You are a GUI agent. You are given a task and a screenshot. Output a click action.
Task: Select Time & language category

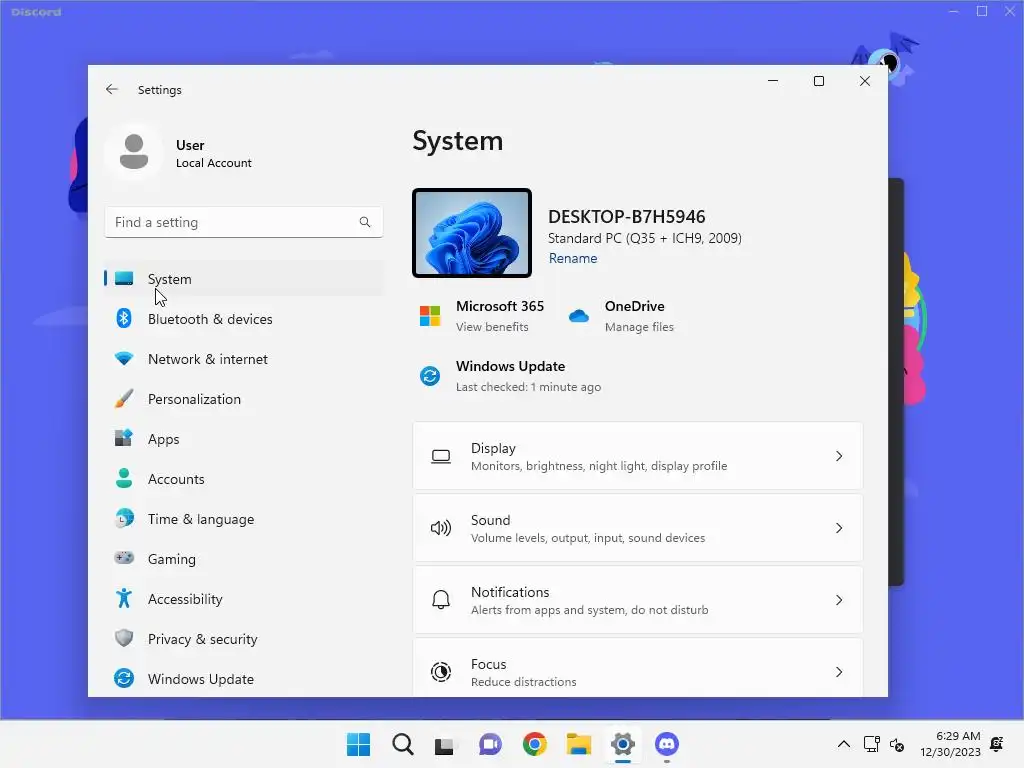244,519
